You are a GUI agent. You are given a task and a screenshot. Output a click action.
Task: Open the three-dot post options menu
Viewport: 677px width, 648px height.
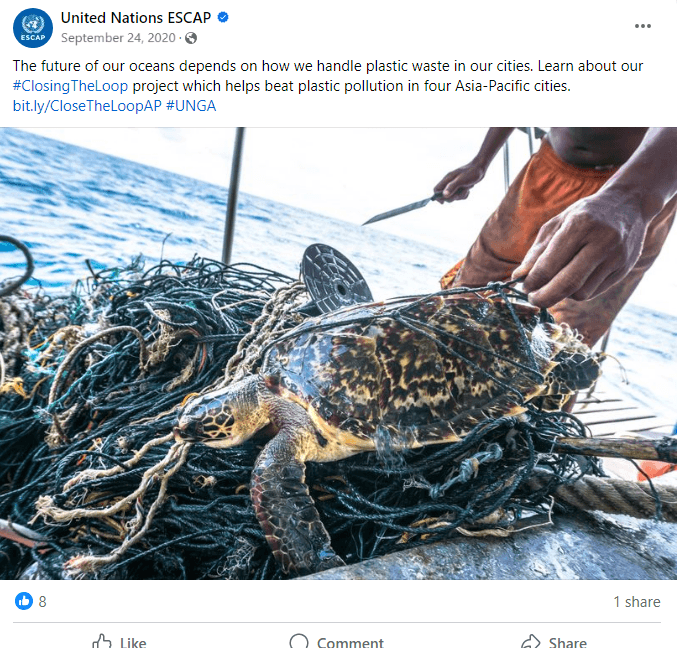(642, 26)
